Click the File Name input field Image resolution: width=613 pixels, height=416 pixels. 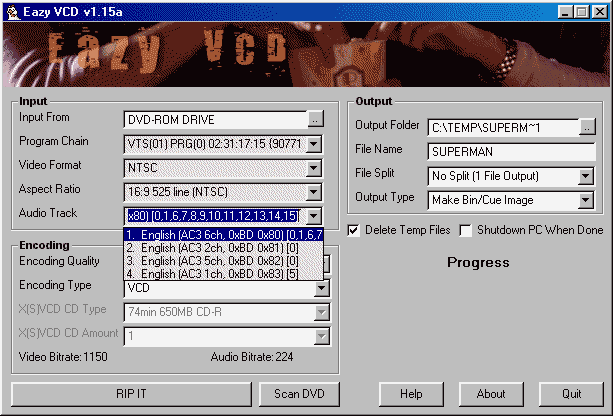(x=511, y=152)
